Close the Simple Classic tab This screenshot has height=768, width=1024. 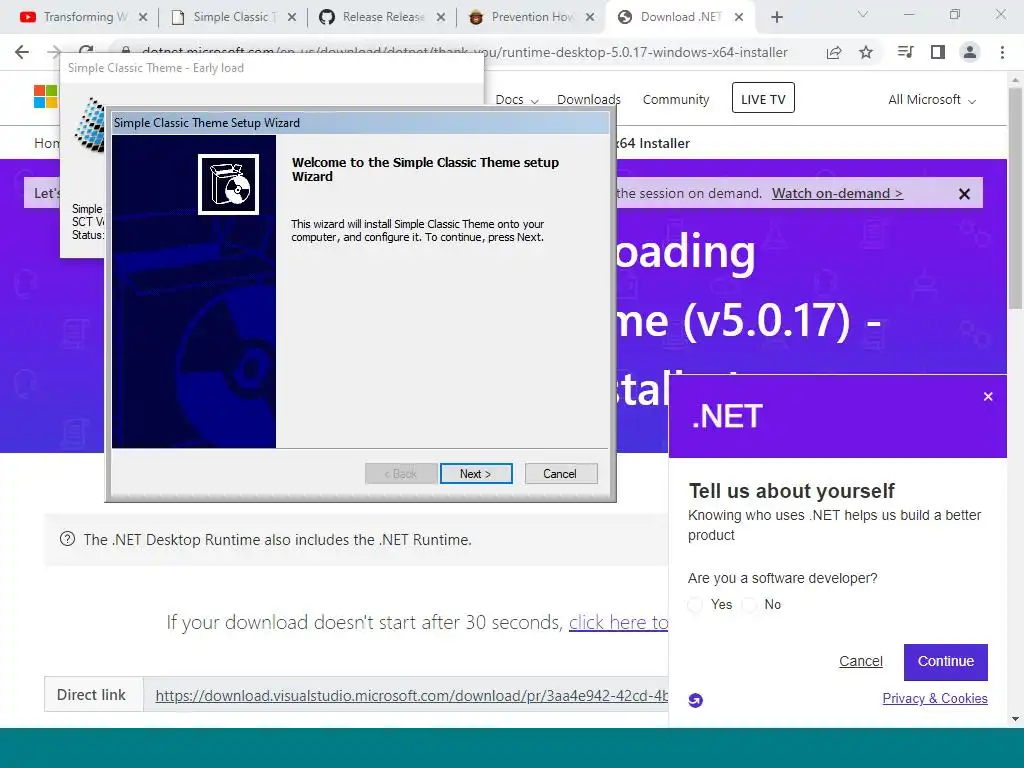[292, 17]
